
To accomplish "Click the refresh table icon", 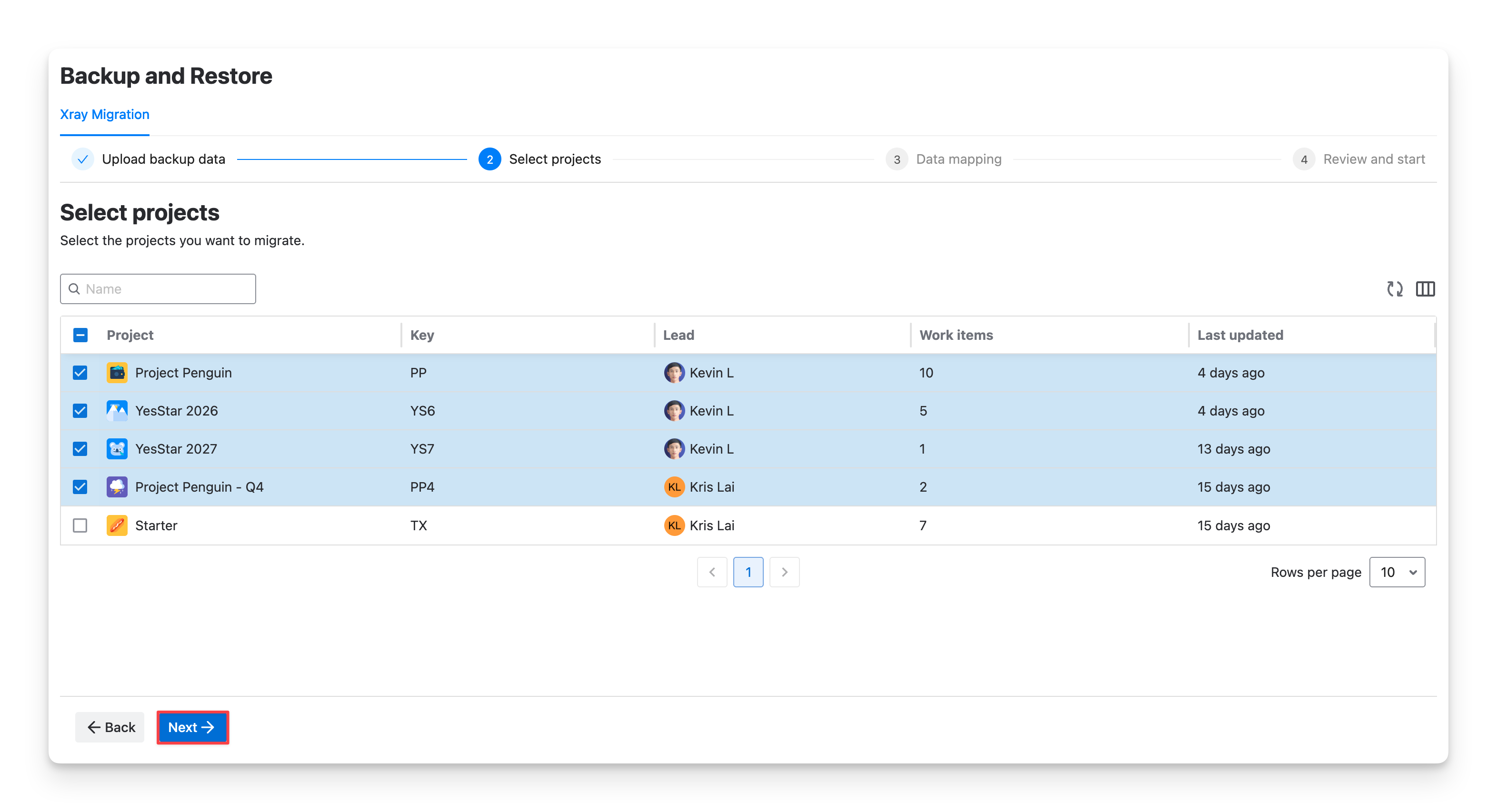I will [1395, 288].
